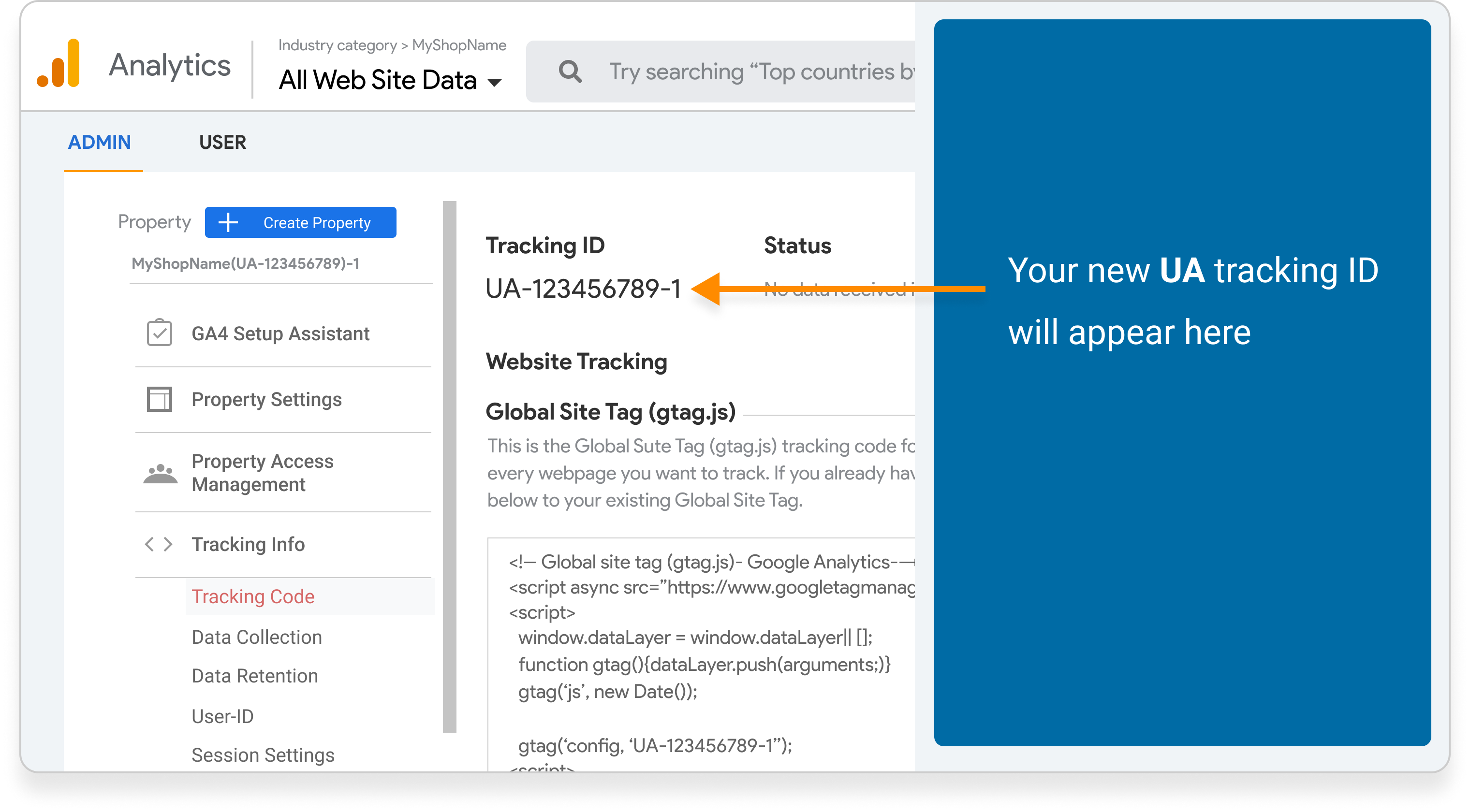
Task: Click the Status heading
Action: 798,246
